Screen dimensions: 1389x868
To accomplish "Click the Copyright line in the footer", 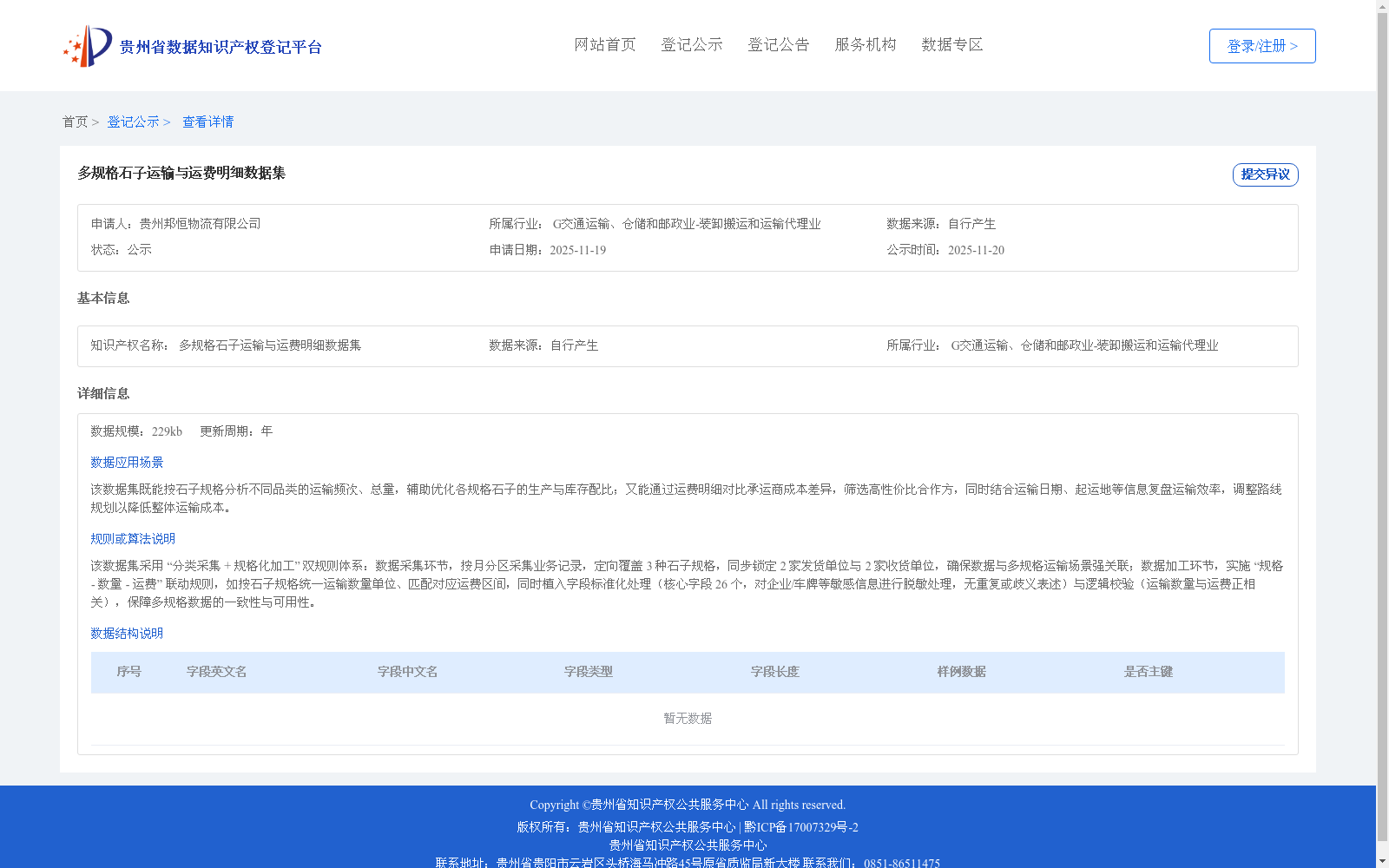I will coord(688,805).
